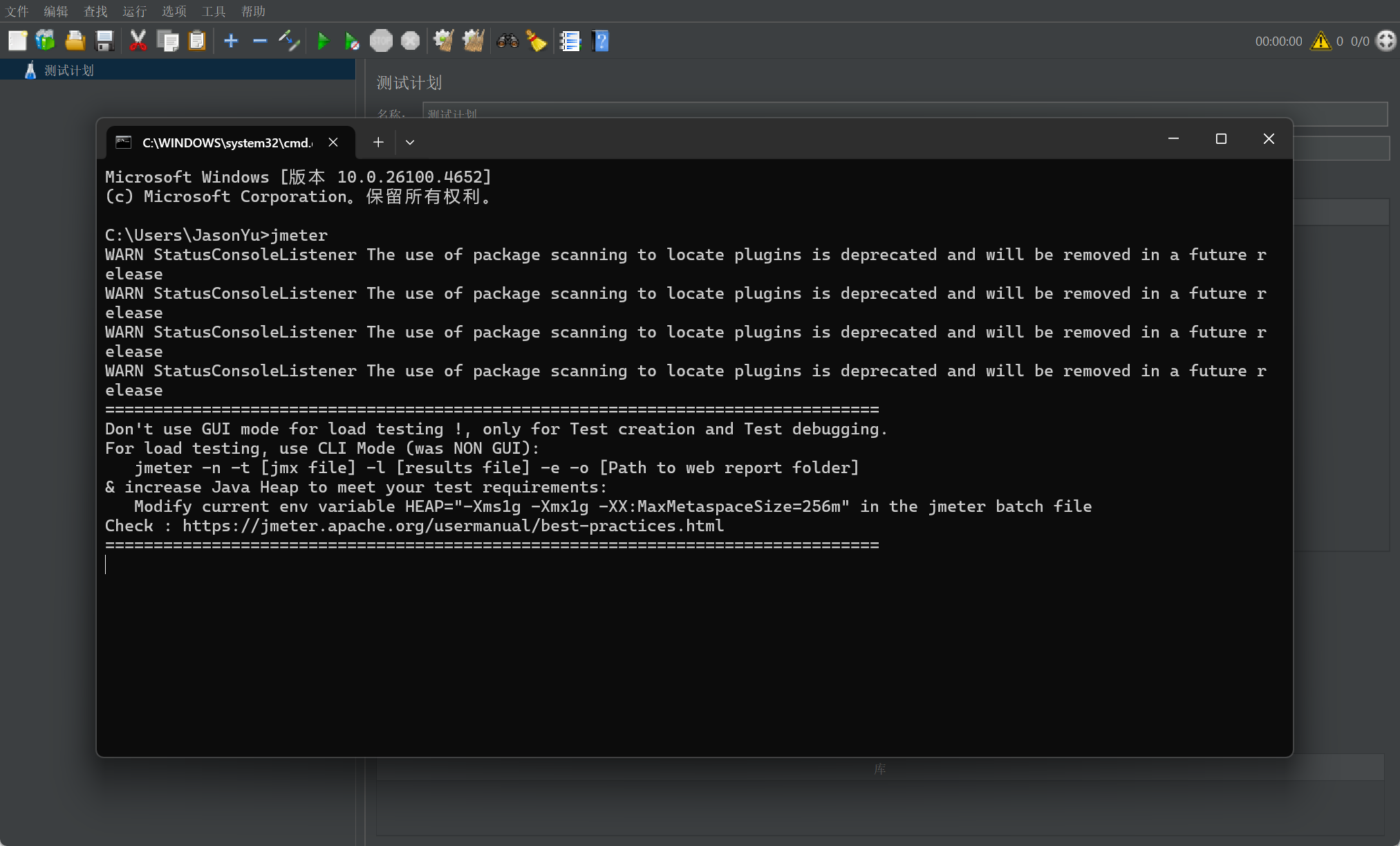Click the Open file folder icon
The height and width of the screenshot is (846, 1400).
75,41
